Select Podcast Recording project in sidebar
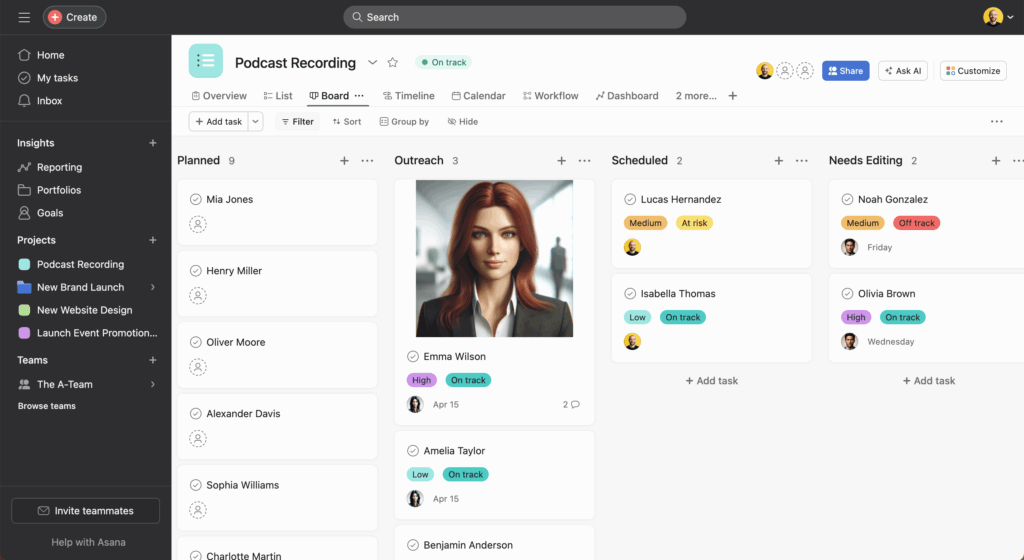The height and width of the screenshot is (560, 1024). 71,264
